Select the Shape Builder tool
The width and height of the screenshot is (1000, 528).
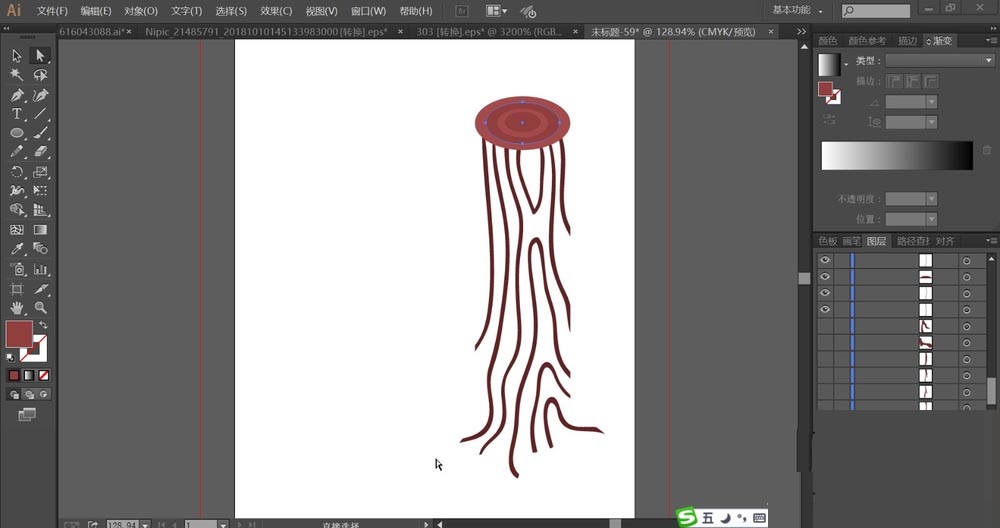point(17,210)
